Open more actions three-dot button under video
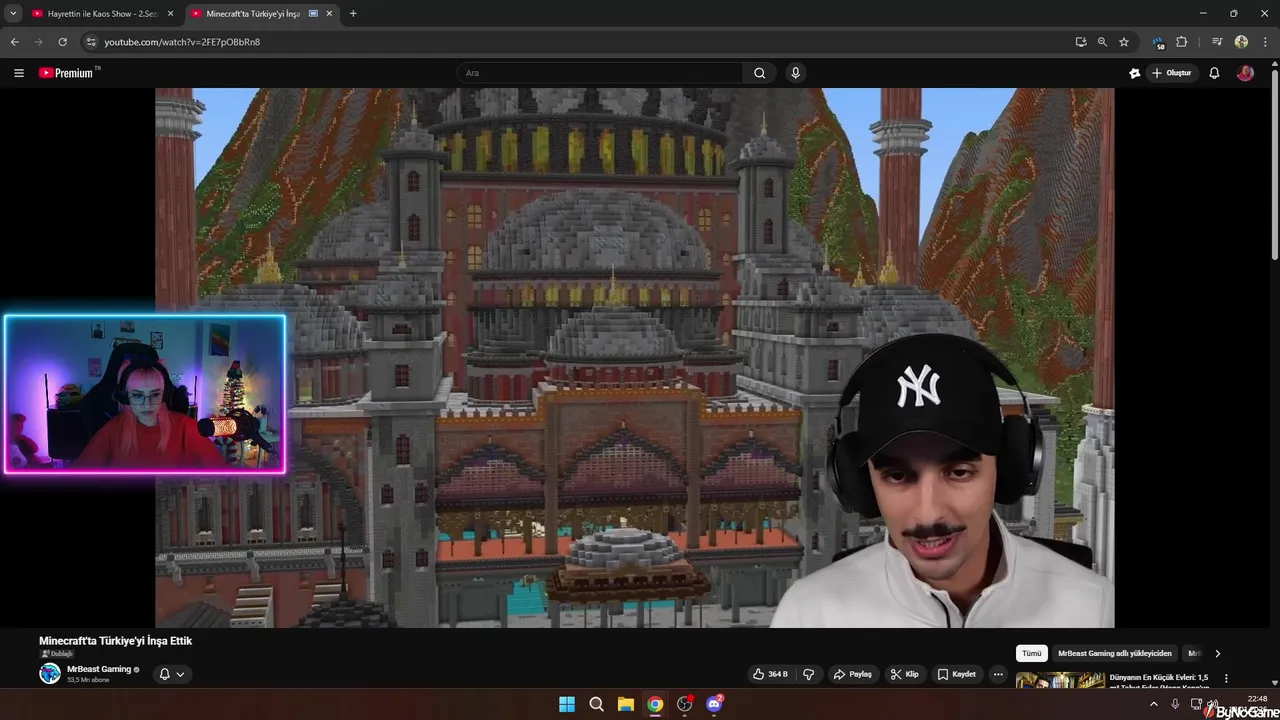1280x720 pixels. coord(998,674)
